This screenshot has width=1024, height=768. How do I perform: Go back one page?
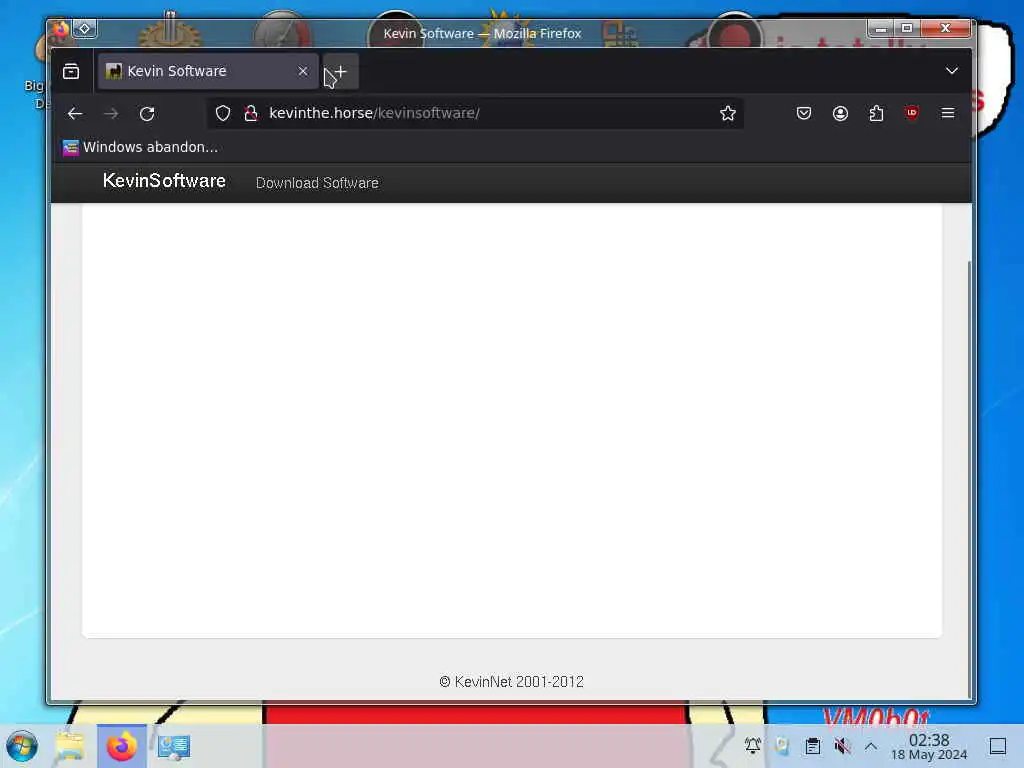[x=75, y=114]
